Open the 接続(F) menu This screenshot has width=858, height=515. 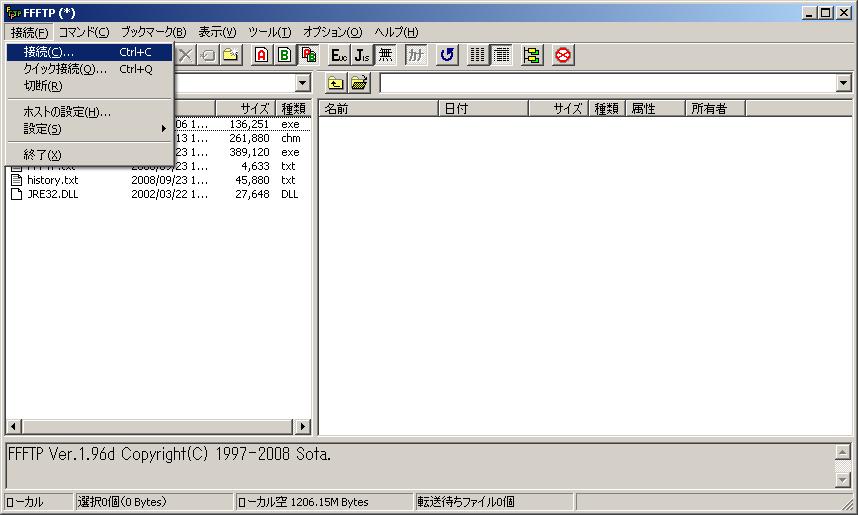(x=29, y=32)
